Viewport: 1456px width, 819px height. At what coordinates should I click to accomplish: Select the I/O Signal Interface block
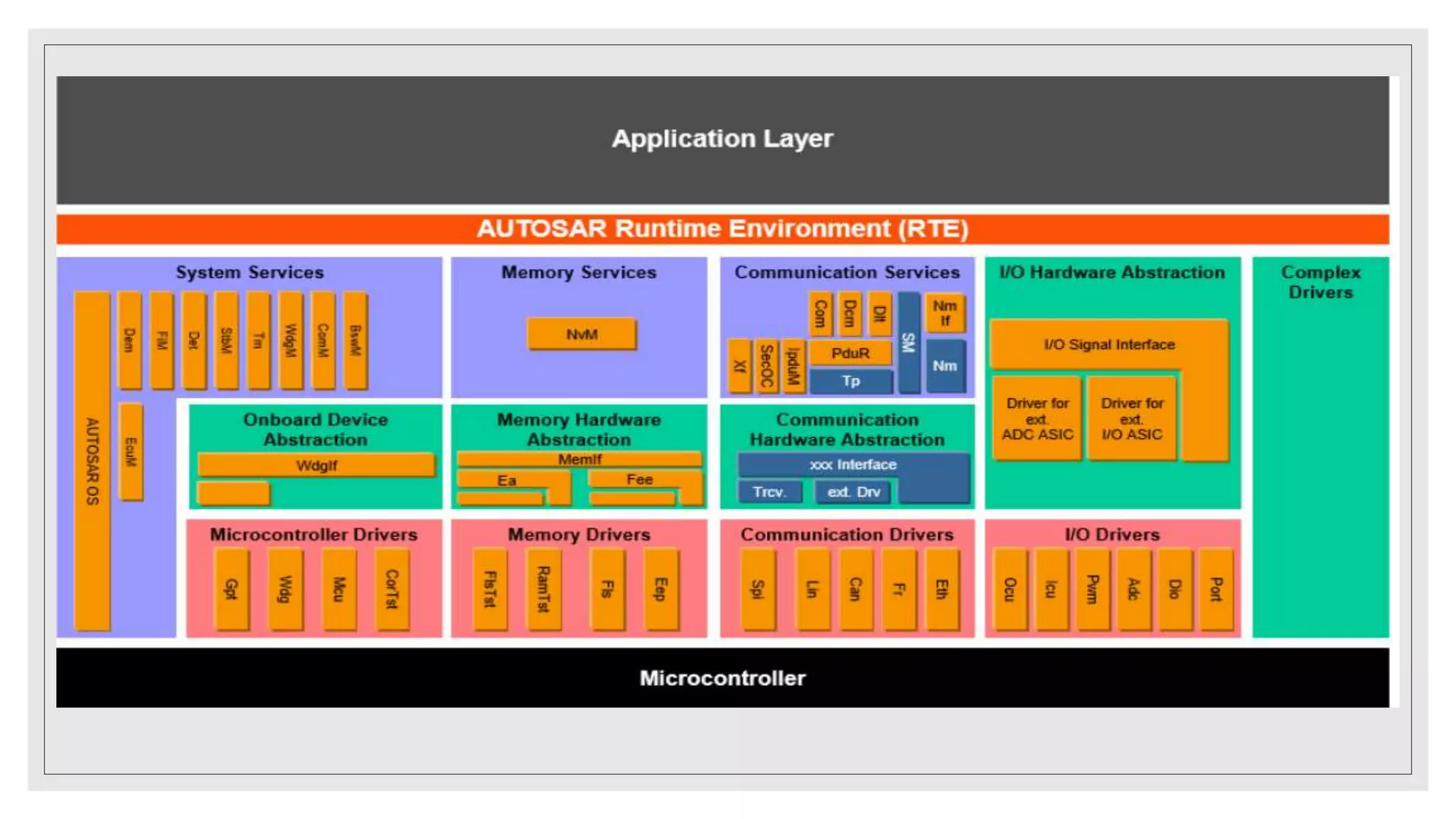coord(1109,345)
